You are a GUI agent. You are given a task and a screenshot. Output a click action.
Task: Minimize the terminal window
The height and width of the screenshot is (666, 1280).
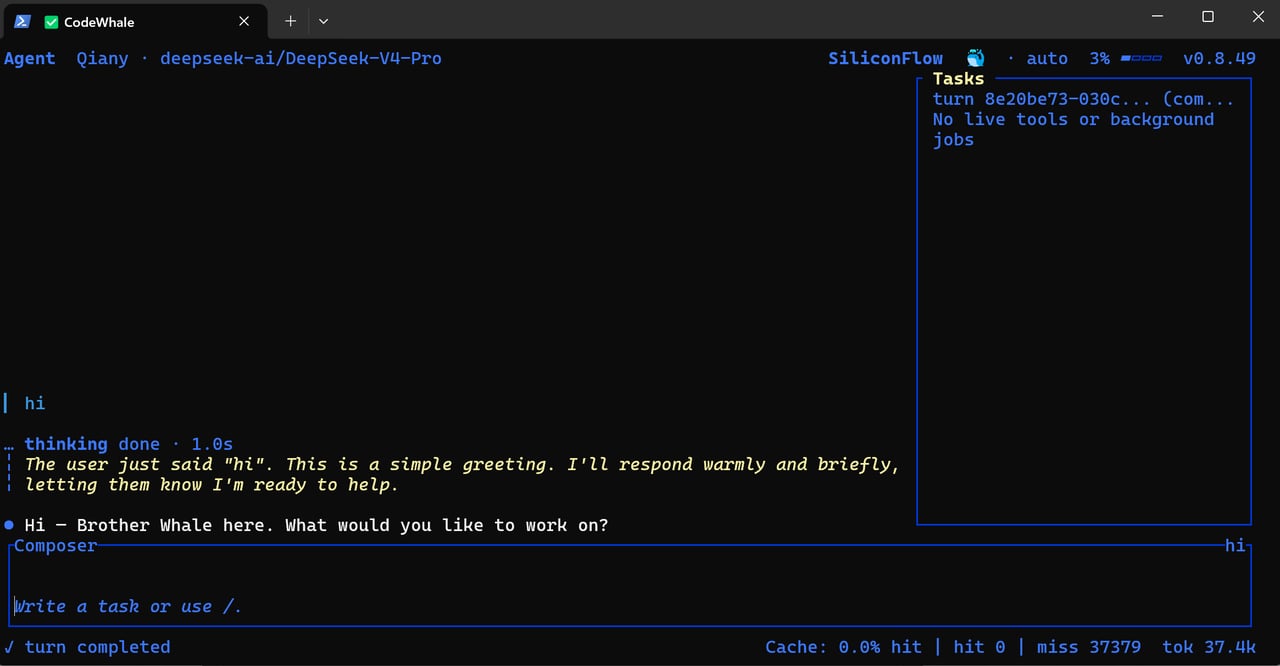pyautogui.click(x=1157, y=17)
